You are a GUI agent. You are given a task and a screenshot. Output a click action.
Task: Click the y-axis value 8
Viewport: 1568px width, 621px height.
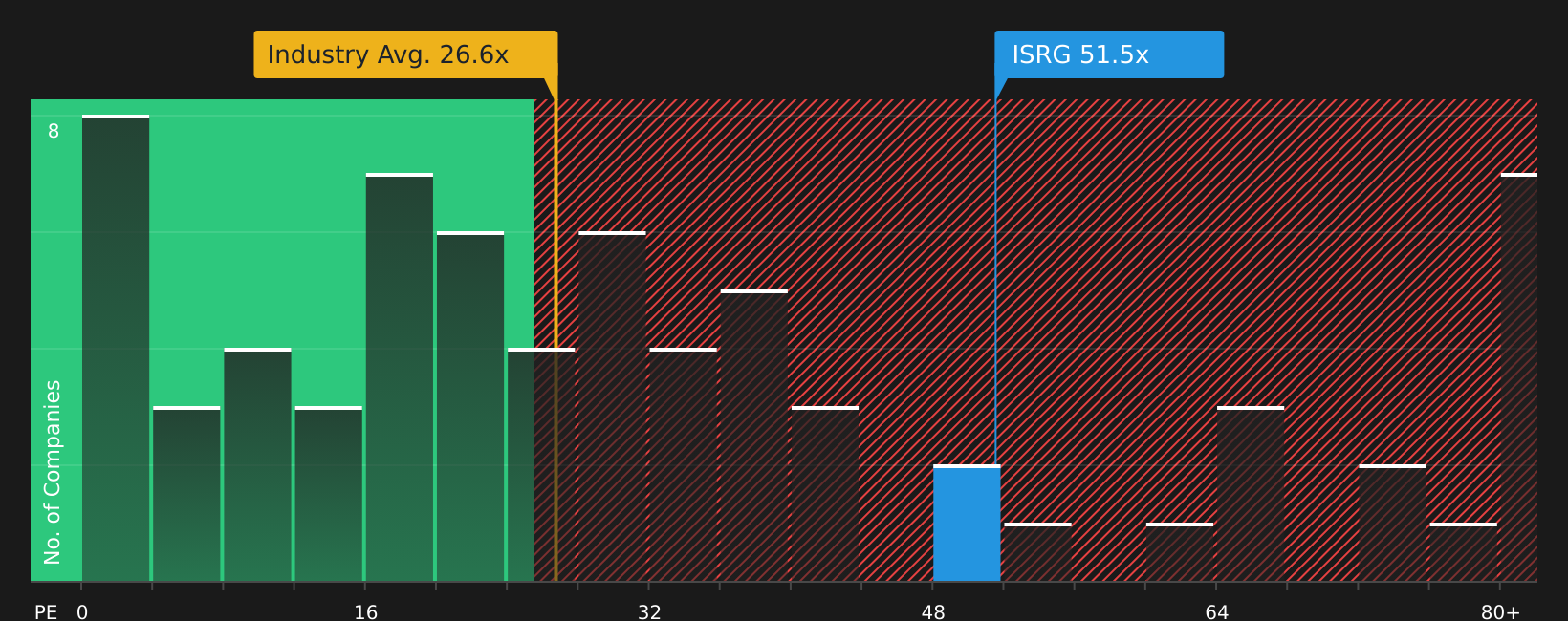click(54, 131)
